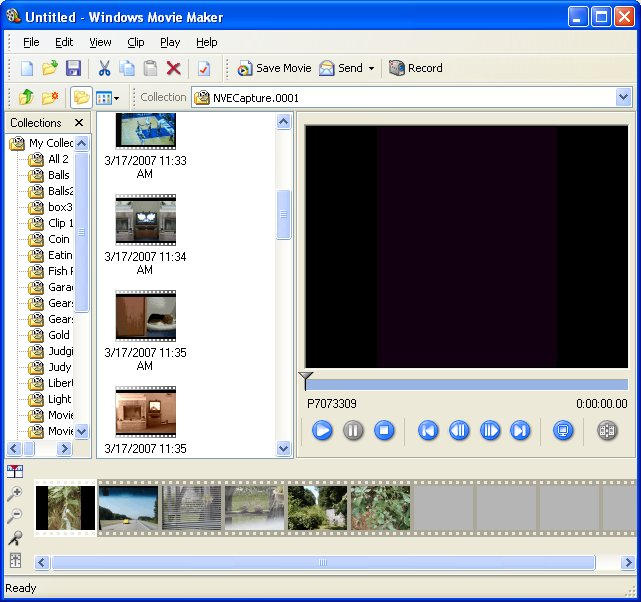Open the Edit menu
The image size is (641, 602).
click(x=64, y=42)
